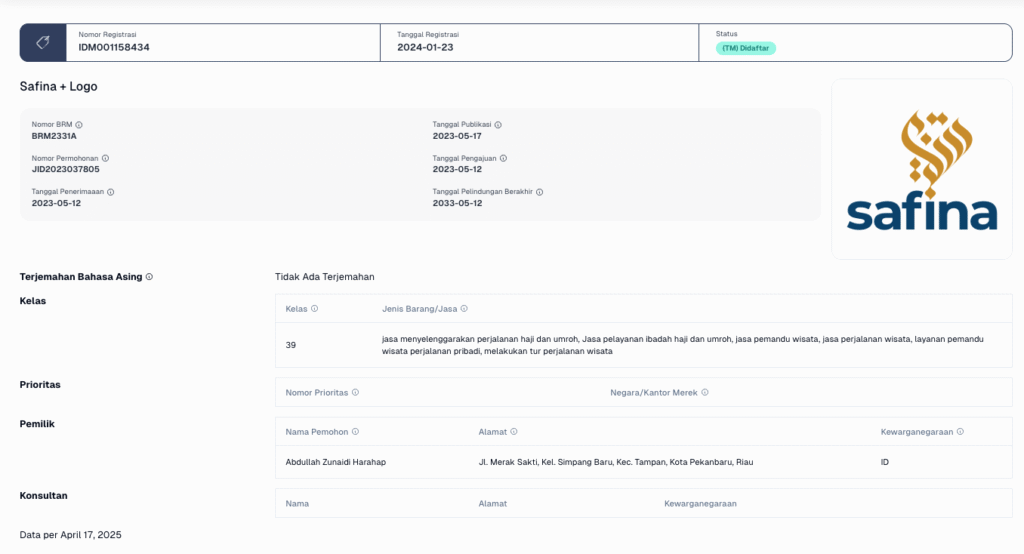Viewport: 1024px width, 554px height.
Task: Click nationality value ID
Action: [x=884, y=462]
